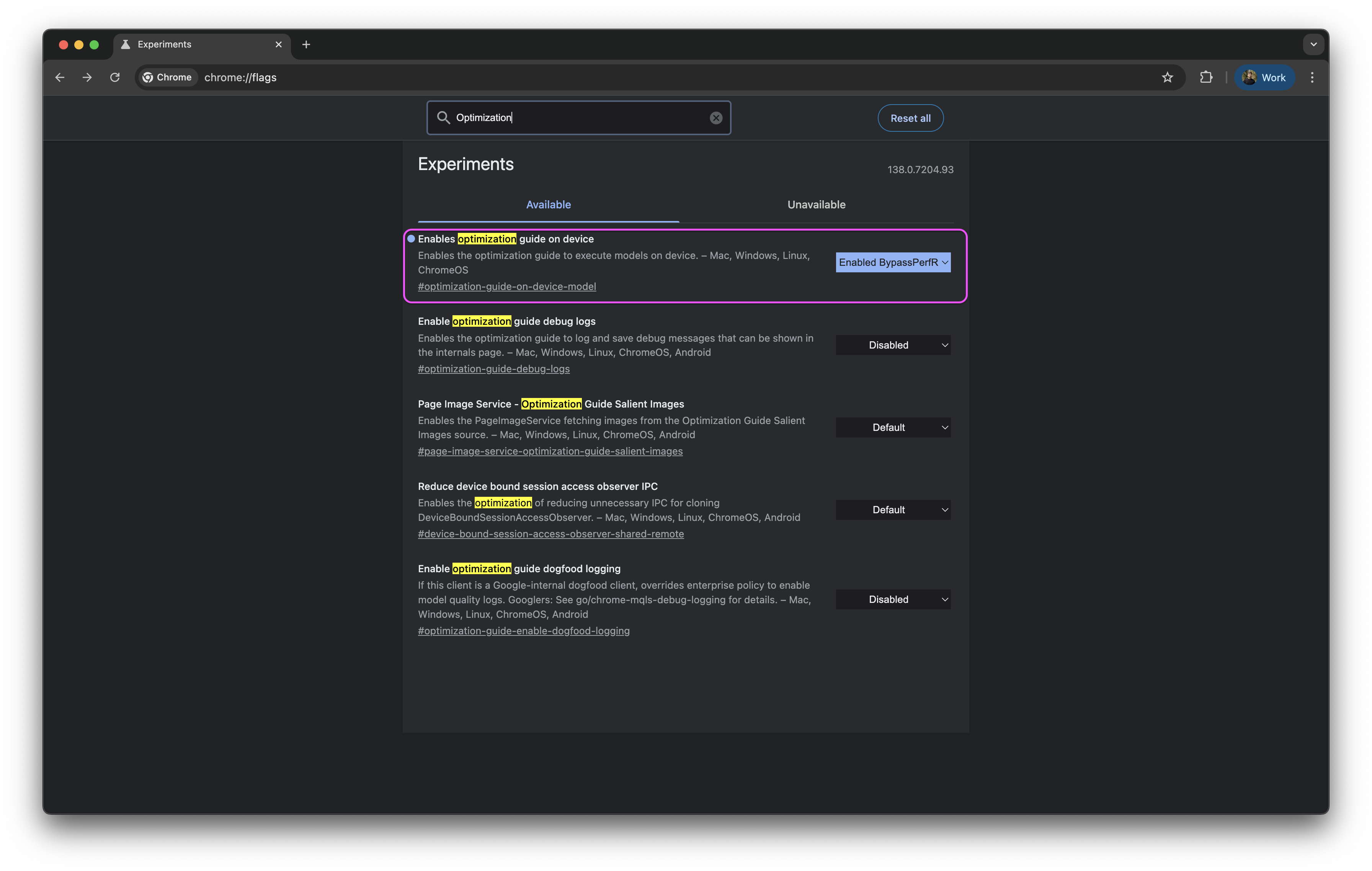The width and height of the screenshot is (1372, 871).
Task: Switch to the Available tab
Action: click(548, 205)
